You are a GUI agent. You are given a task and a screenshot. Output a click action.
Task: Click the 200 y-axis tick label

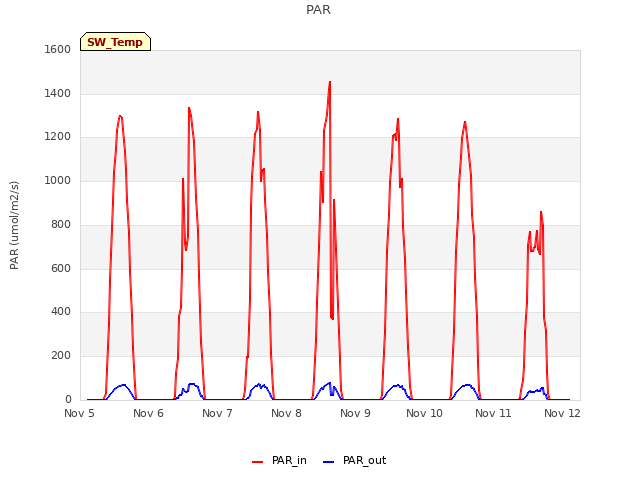click(61, 356)
